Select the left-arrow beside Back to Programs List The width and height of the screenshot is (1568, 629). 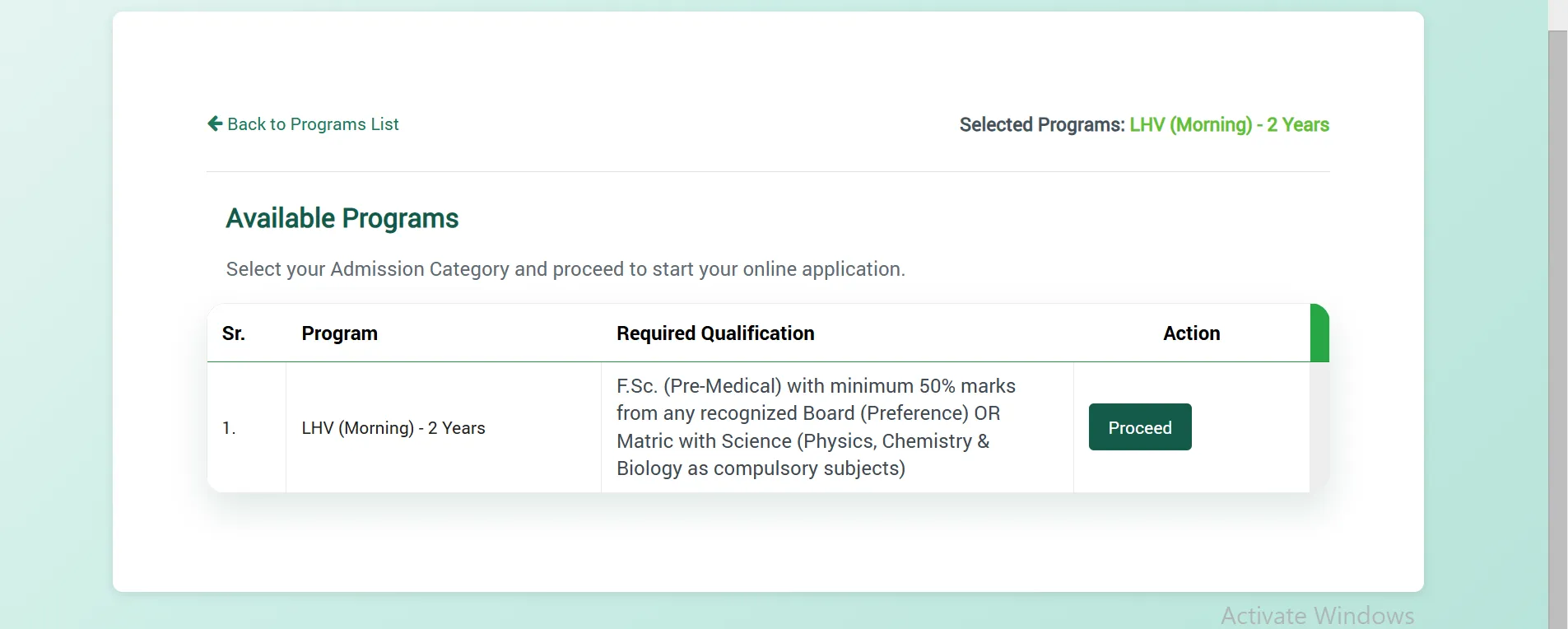[214, 123]
